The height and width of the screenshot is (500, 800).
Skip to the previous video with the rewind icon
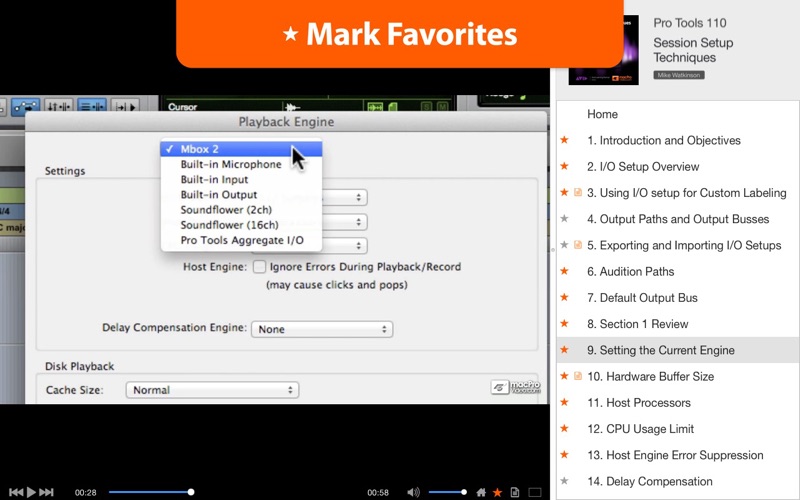pos(16,492)
